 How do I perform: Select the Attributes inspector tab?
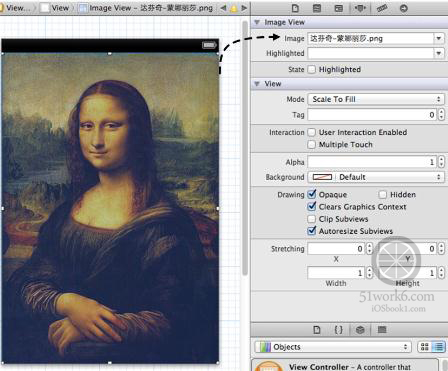coord(360,8)
